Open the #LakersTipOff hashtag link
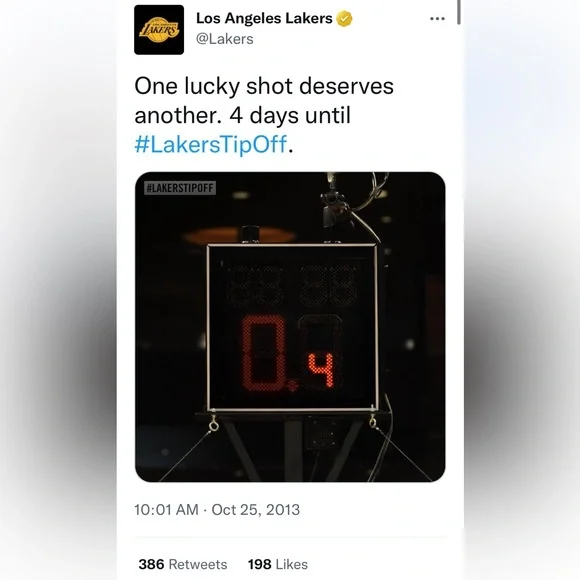Viewport: 580px width, 580px height. point(211,144)
